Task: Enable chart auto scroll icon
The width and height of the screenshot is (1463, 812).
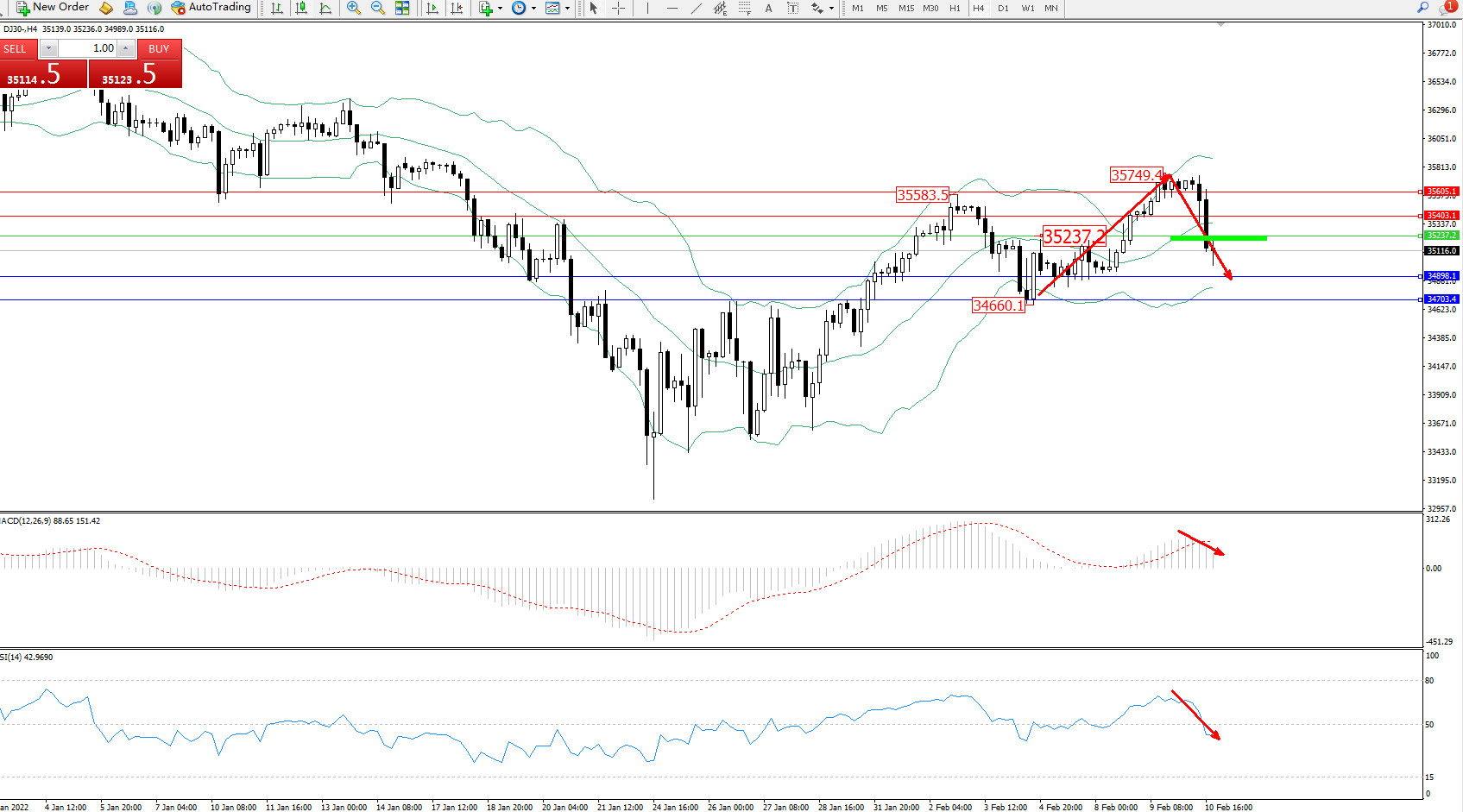Action: coord(432,8)
